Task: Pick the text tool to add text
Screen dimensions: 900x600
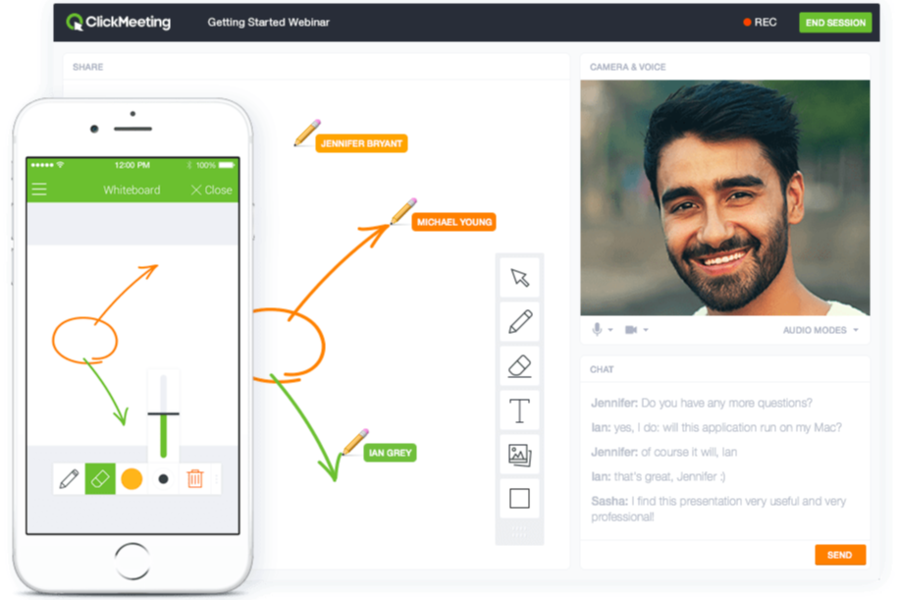Action: (519, 409)
